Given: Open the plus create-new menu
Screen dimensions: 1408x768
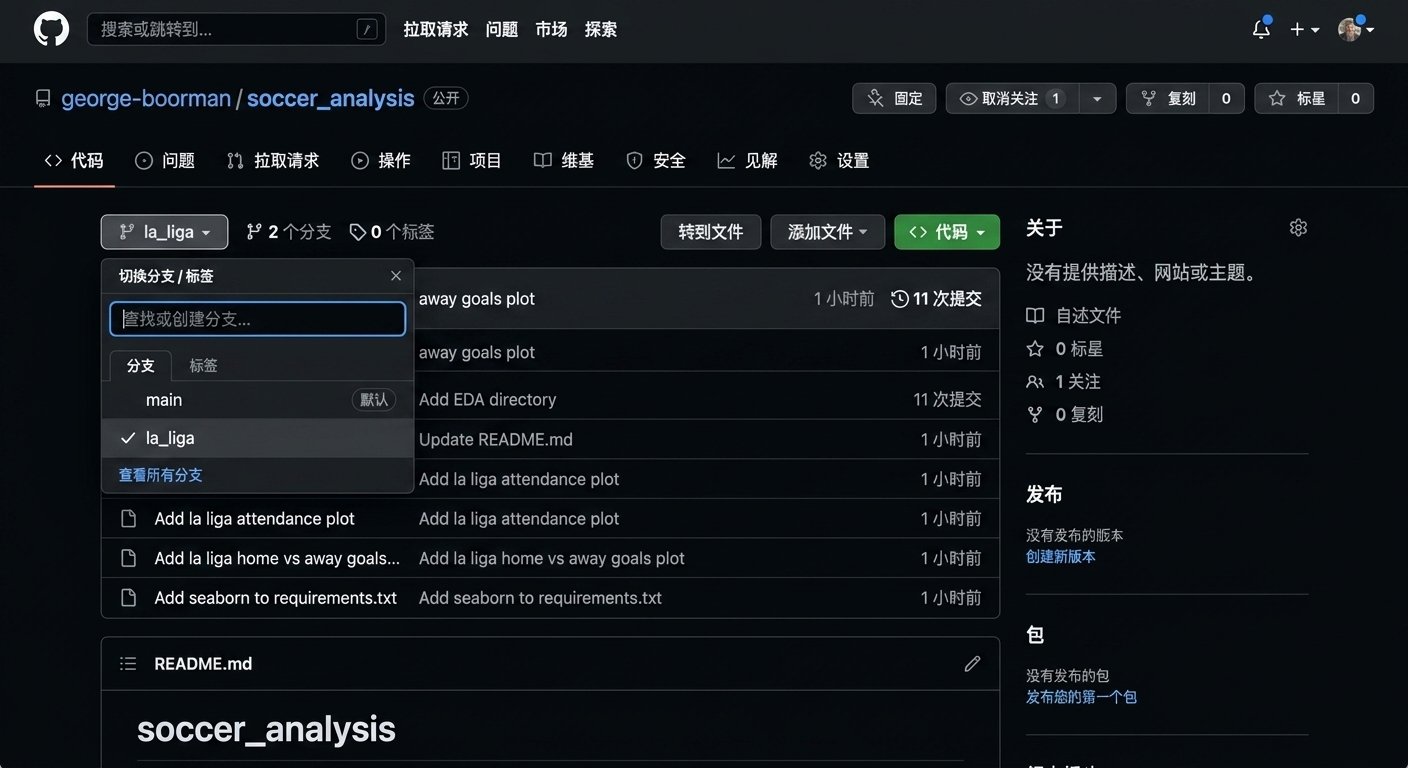Looking at the screenshot, I should tap(1304, 30).
